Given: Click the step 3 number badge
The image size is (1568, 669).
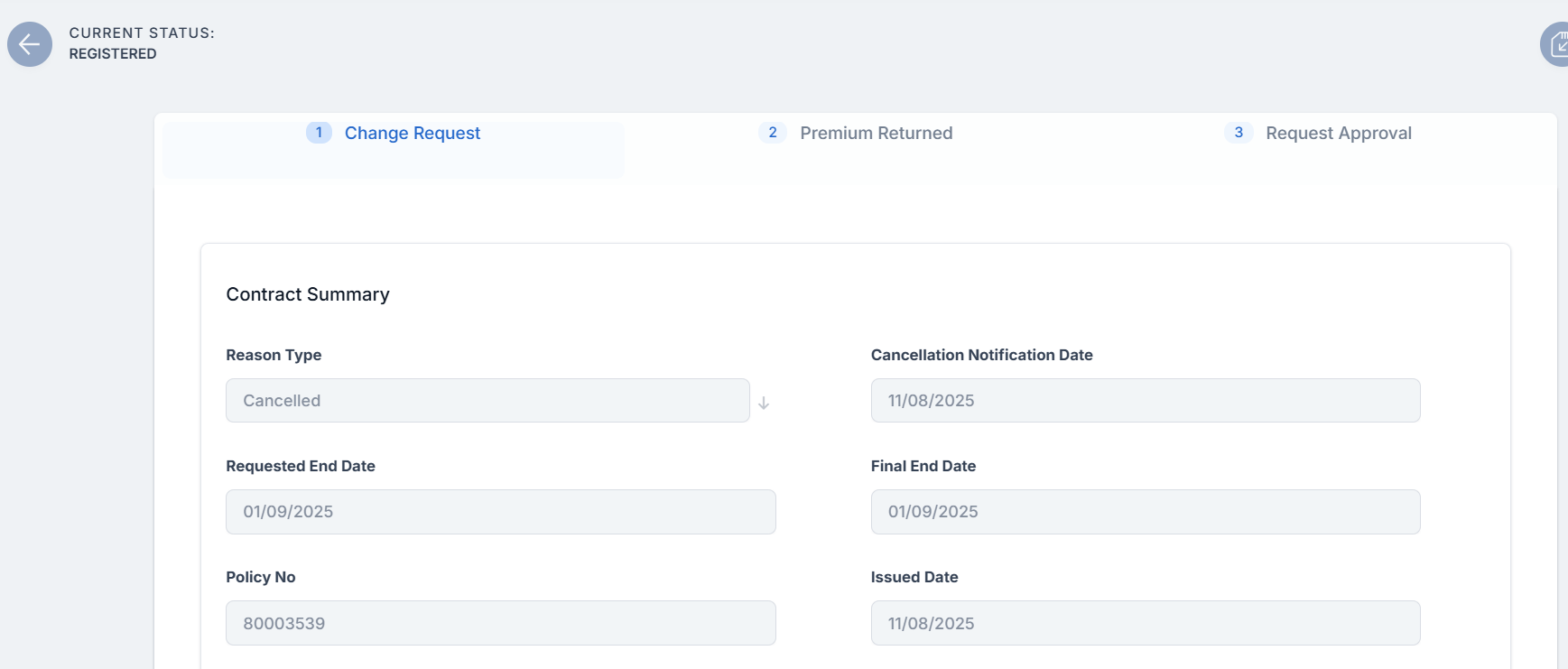Looking at the screenshot, I should (1238, 133).
